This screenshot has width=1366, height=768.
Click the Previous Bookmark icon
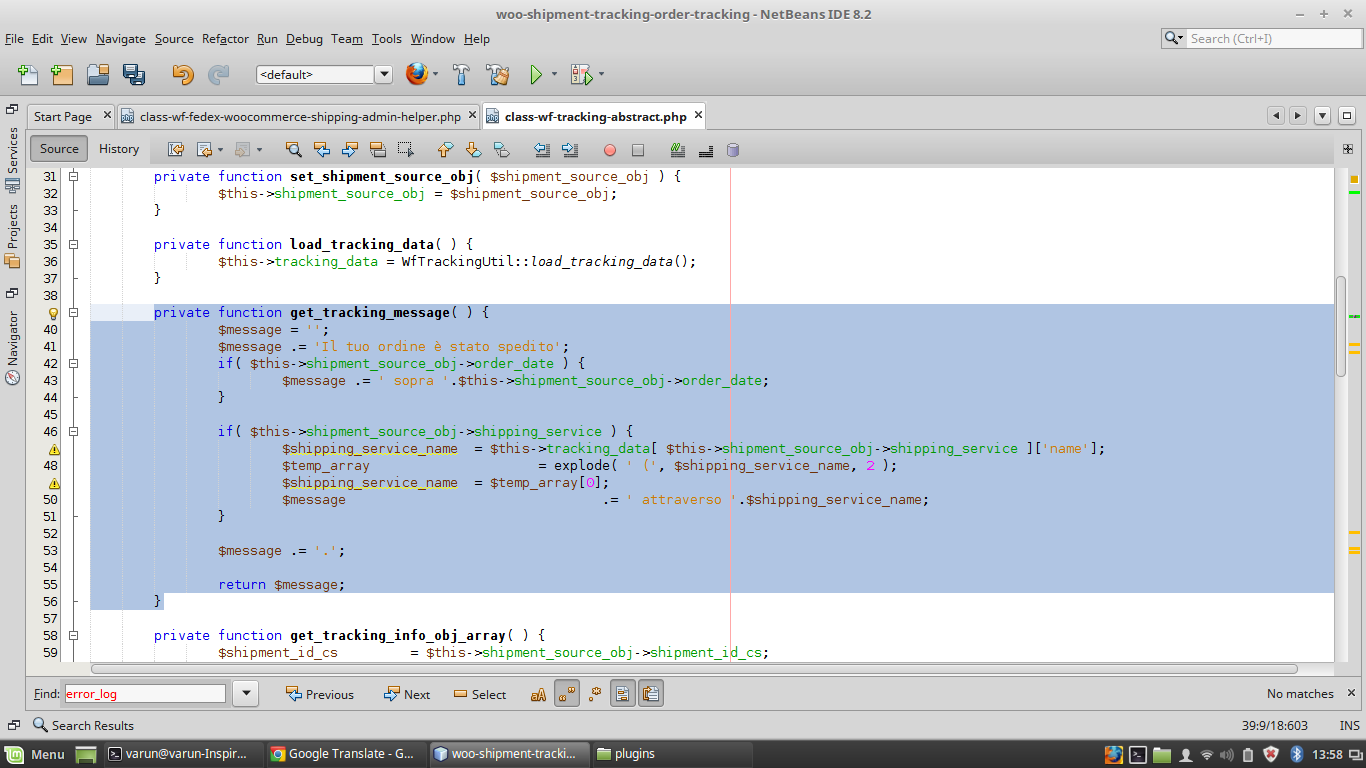446,150
